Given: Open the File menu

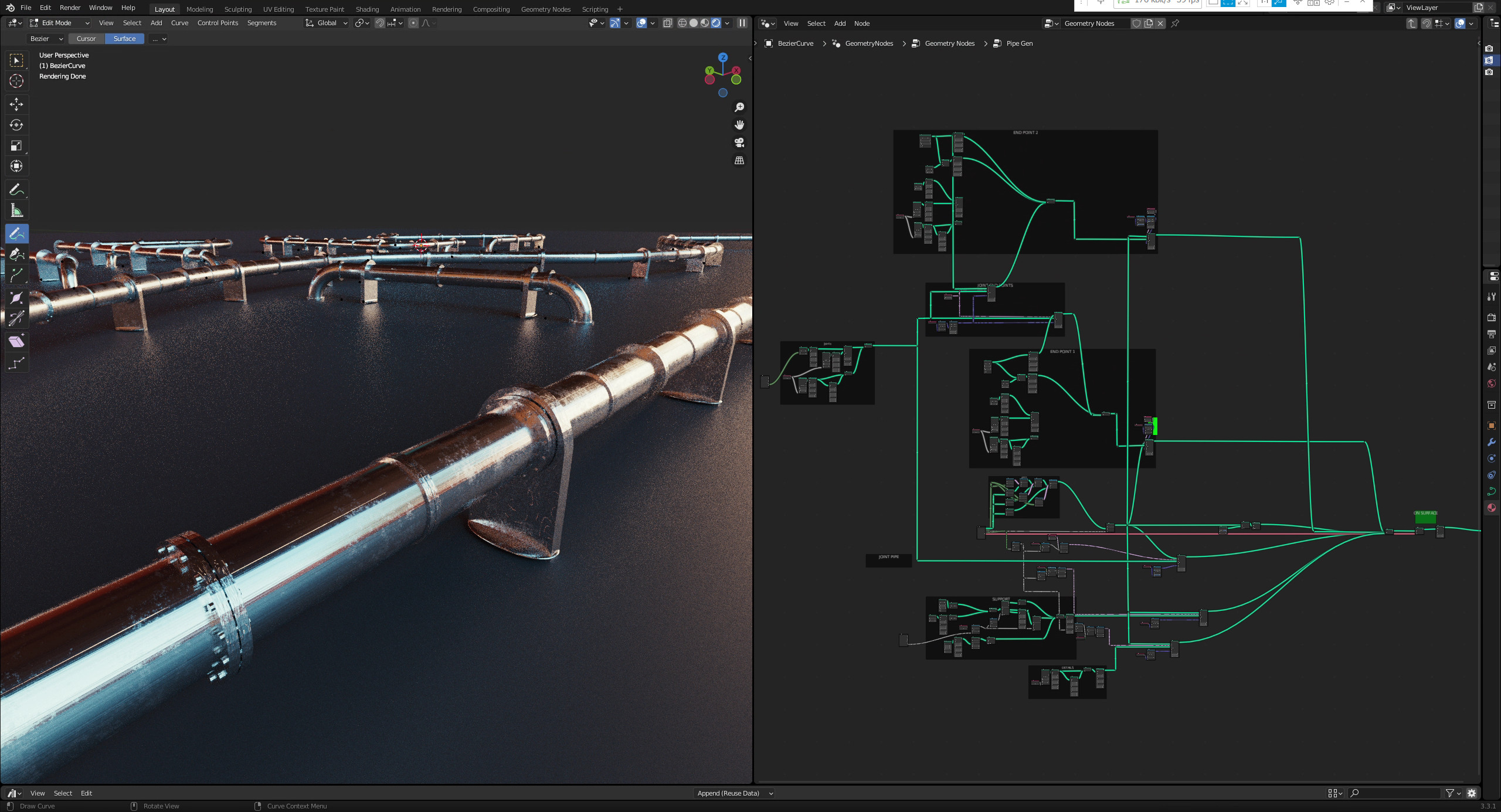Looking at the screenshot, I should click(26, 8).
